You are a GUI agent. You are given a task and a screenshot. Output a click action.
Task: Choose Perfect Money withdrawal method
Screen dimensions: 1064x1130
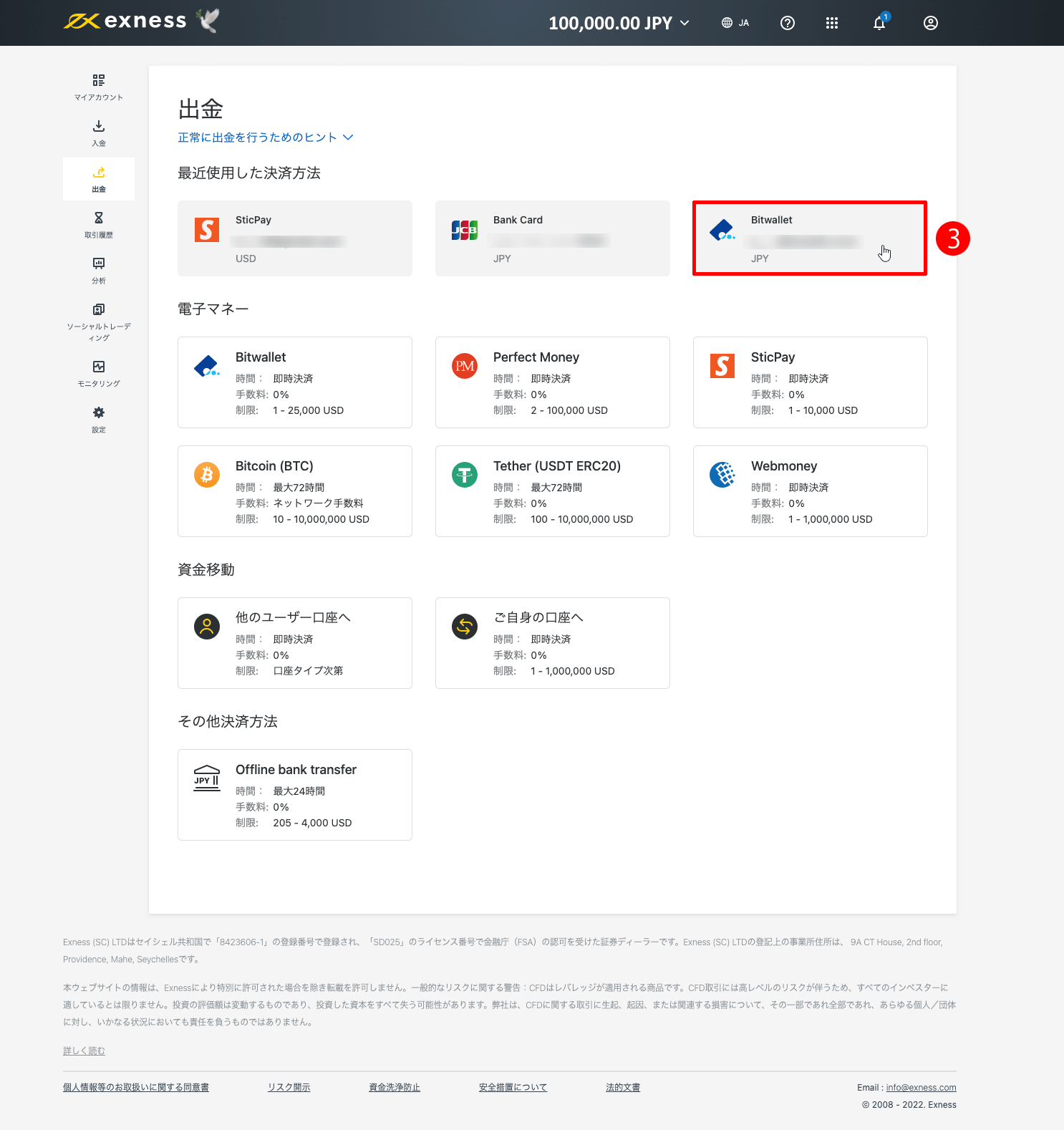click(553, 382)
